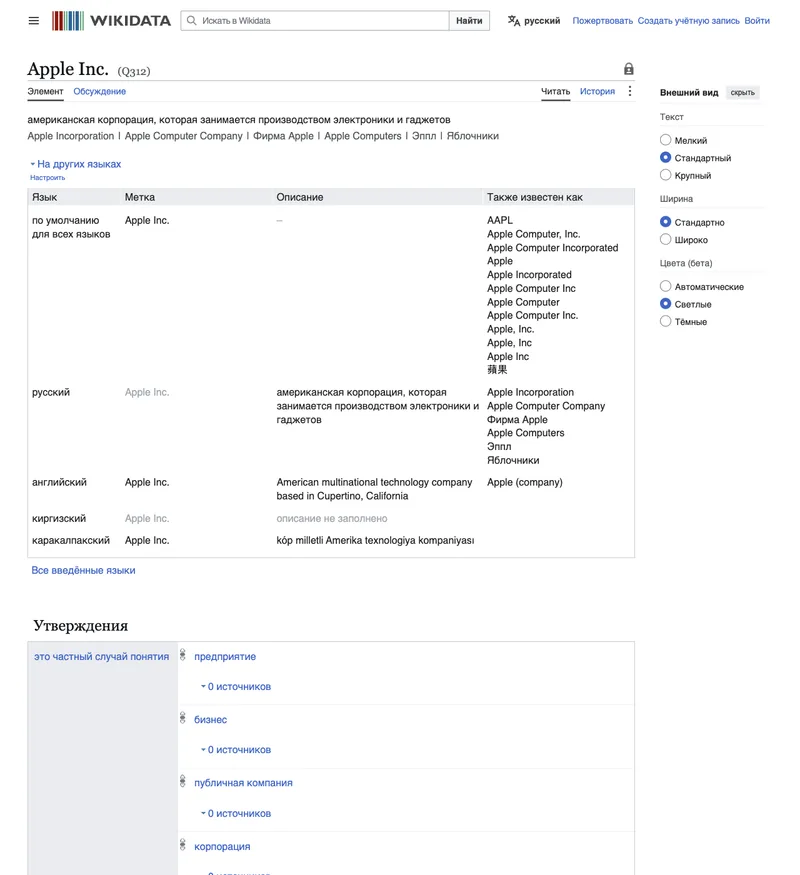Select Светлые color mode

click(665, 304)
